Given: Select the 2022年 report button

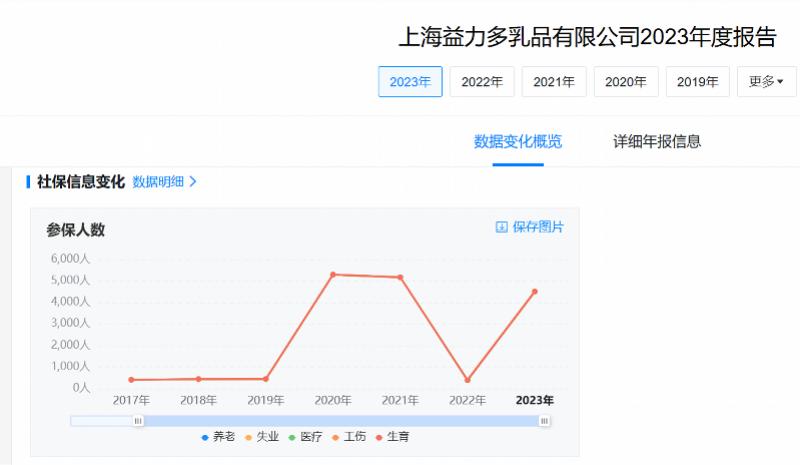Looking at the screenshot, I should pyautogui.click(x=482, y=82).
